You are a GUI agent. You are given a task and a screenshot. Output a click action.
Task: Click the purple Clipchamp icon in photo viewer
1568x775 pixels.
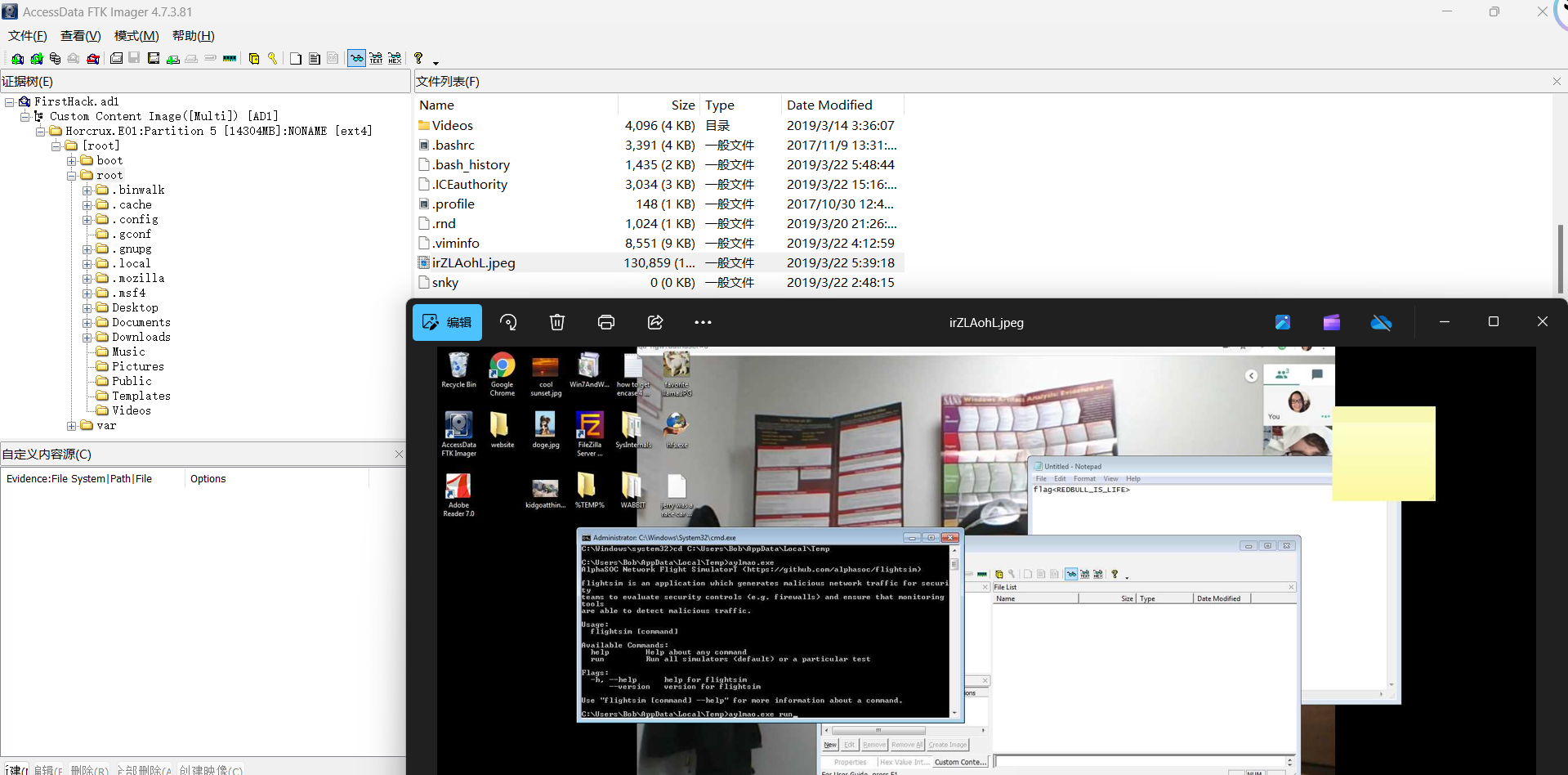tap(1332, 323)
